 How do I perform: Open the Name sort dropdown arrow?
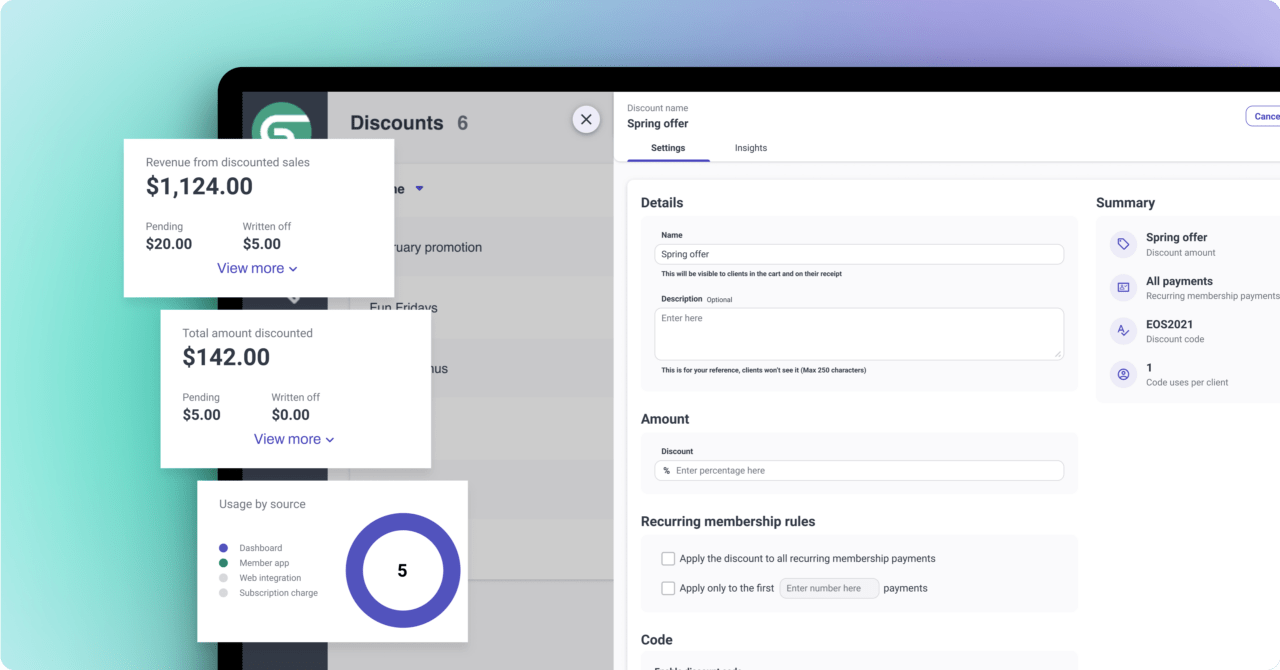420,188
